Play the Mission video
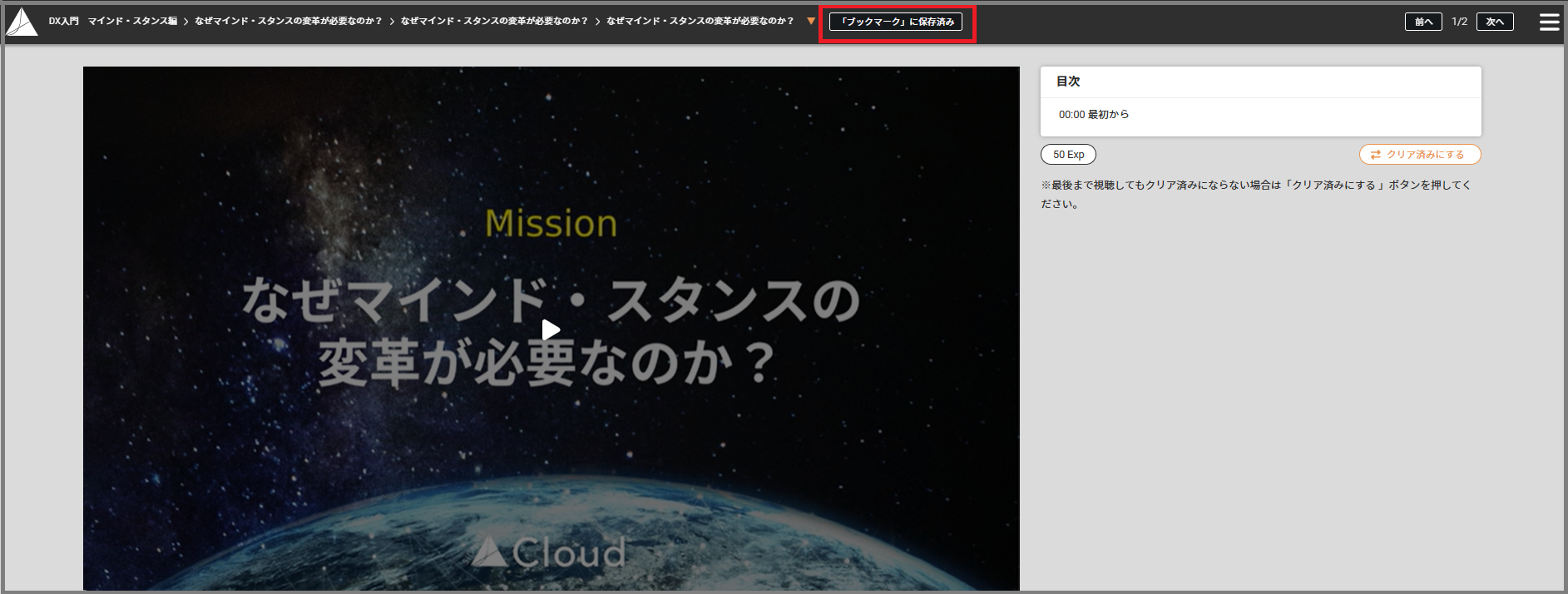Viewport: 1568px width, 594px height. click(551, 329)
